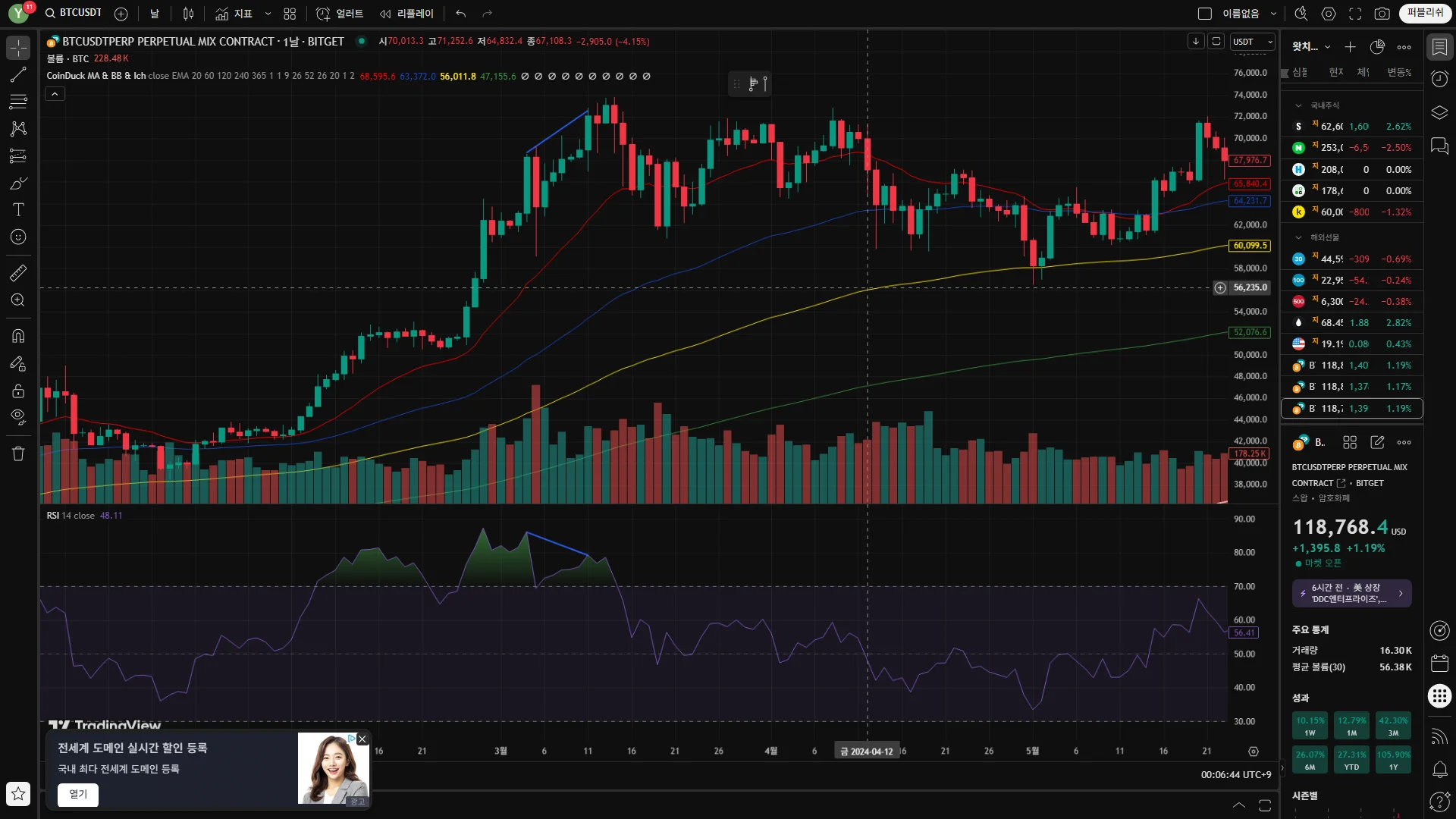Screen dimensions: 1456x819
Task: Select the trend line drawing tool
Action: tap(18, 74)
